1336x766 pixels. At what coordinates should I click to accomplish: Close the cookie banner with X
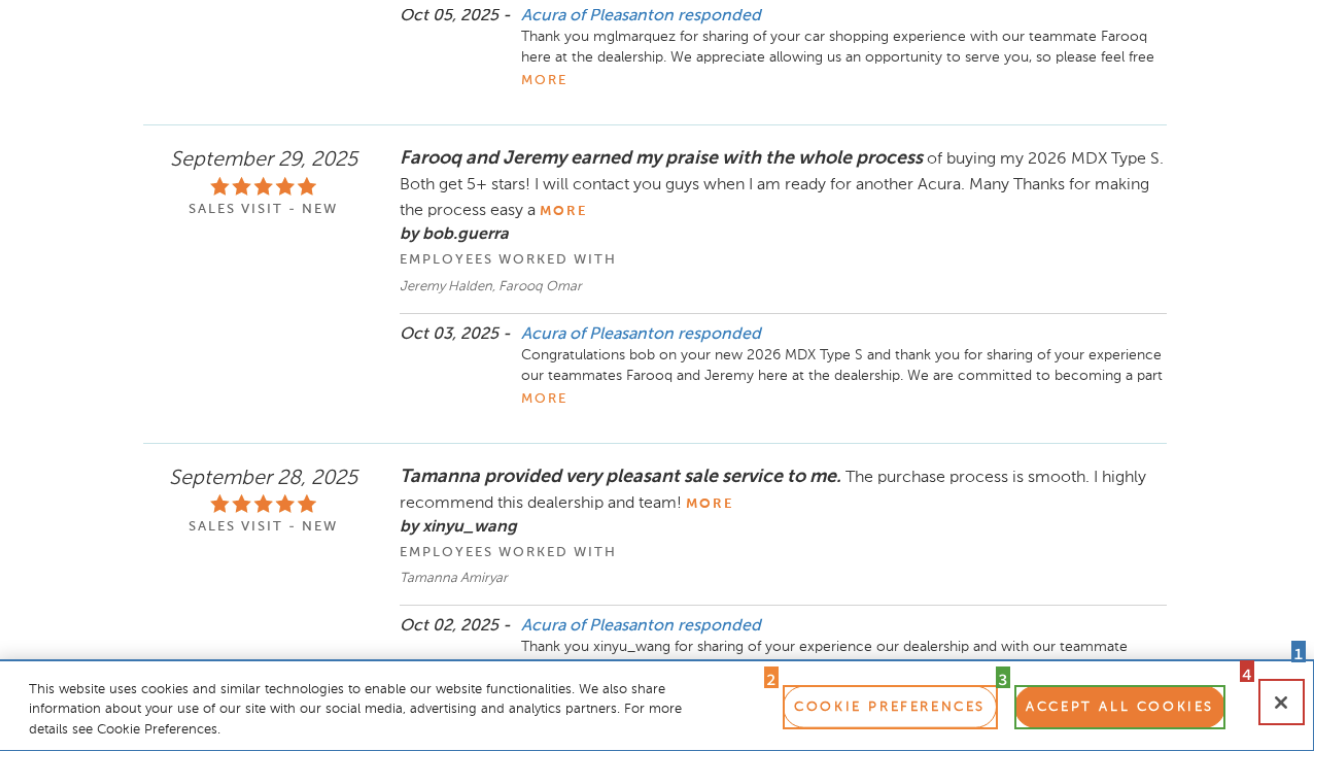click(x=1280, y=702)
